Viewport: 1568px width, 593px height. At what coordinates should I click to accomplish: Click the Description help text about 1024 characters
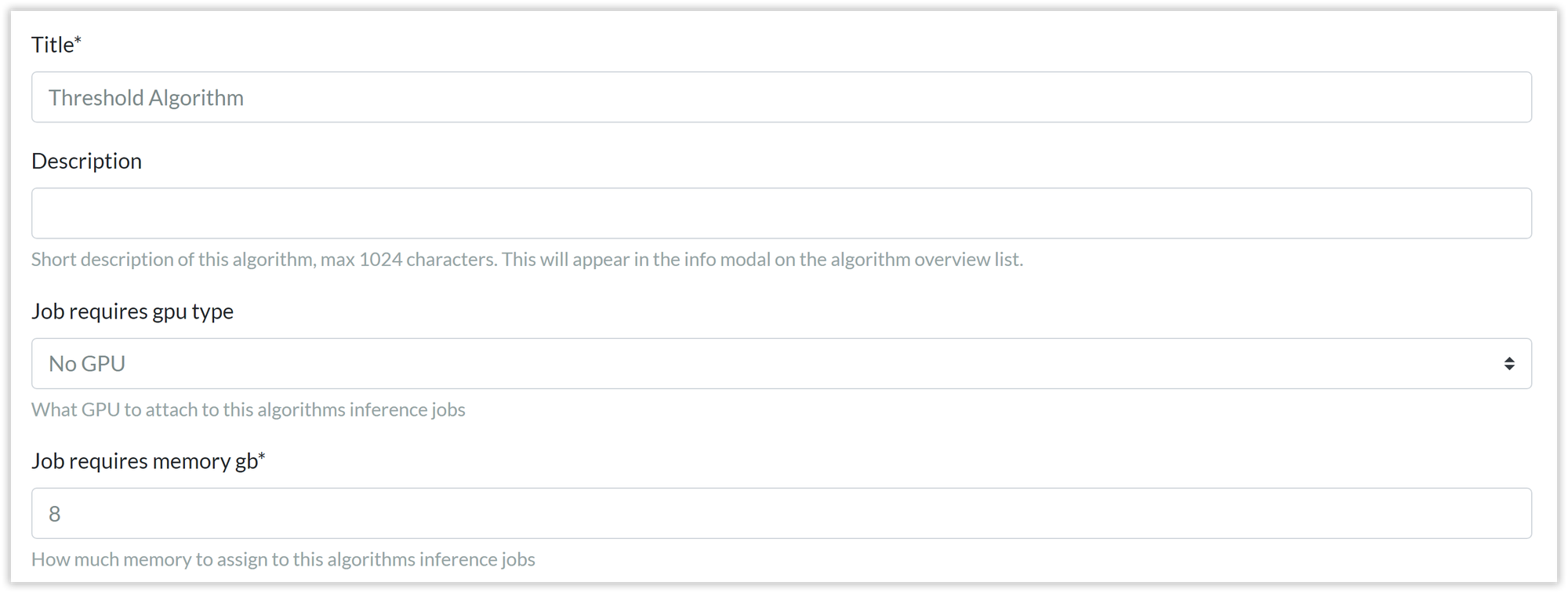pos(527,260)
